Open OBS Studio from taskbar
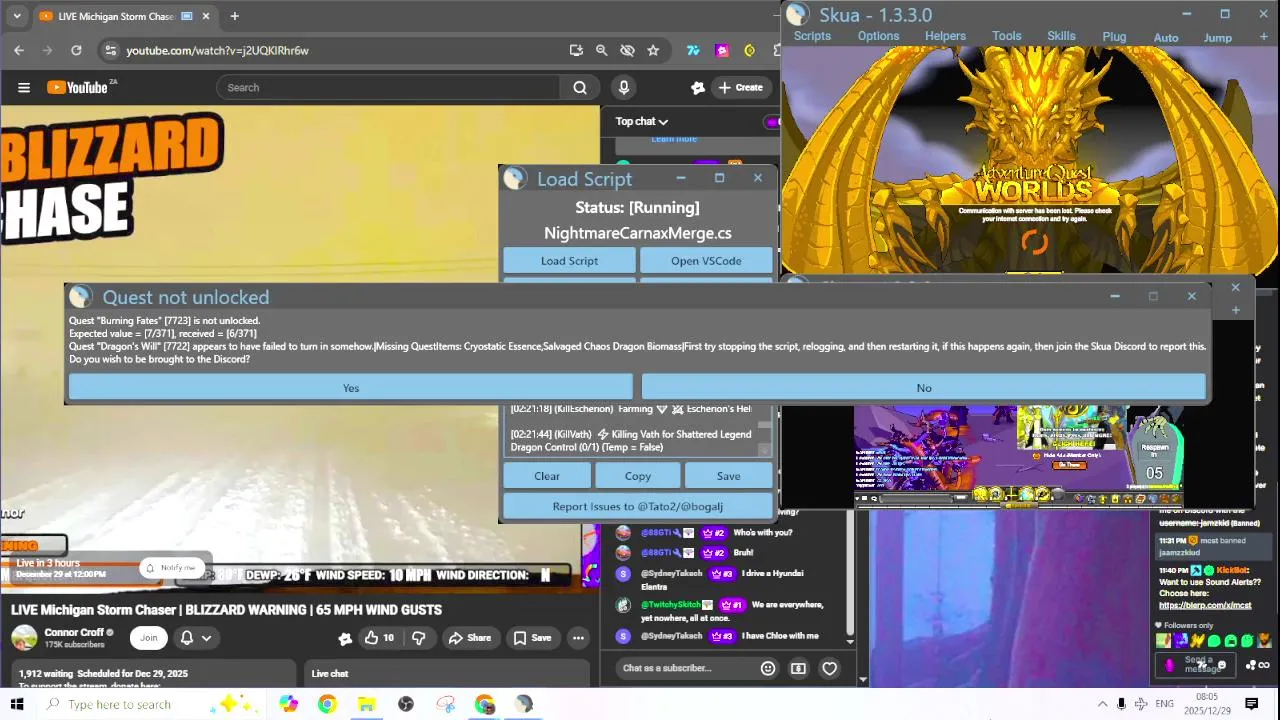Viewport: 1280px width, 720px height. coord(405,704)
